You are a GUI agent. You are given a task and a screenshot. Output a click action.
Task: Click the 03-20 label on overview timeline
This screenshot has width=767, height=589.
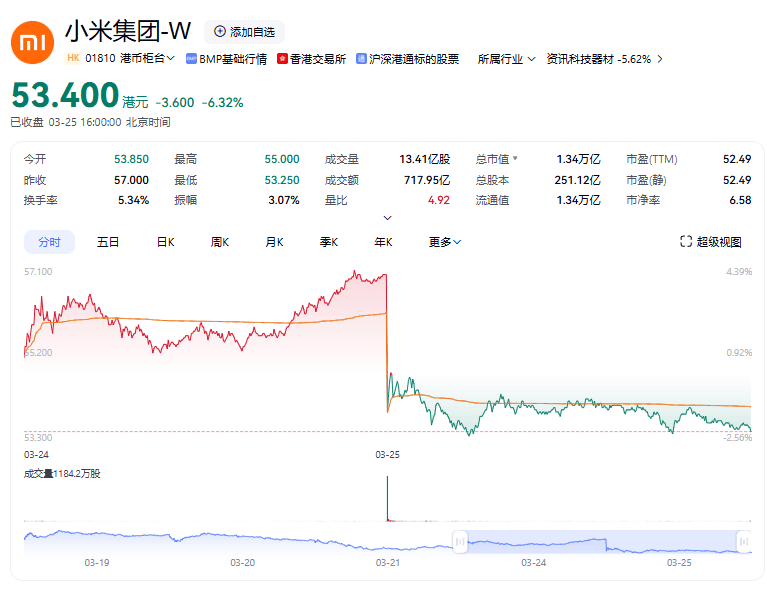[x=243, y=563]
